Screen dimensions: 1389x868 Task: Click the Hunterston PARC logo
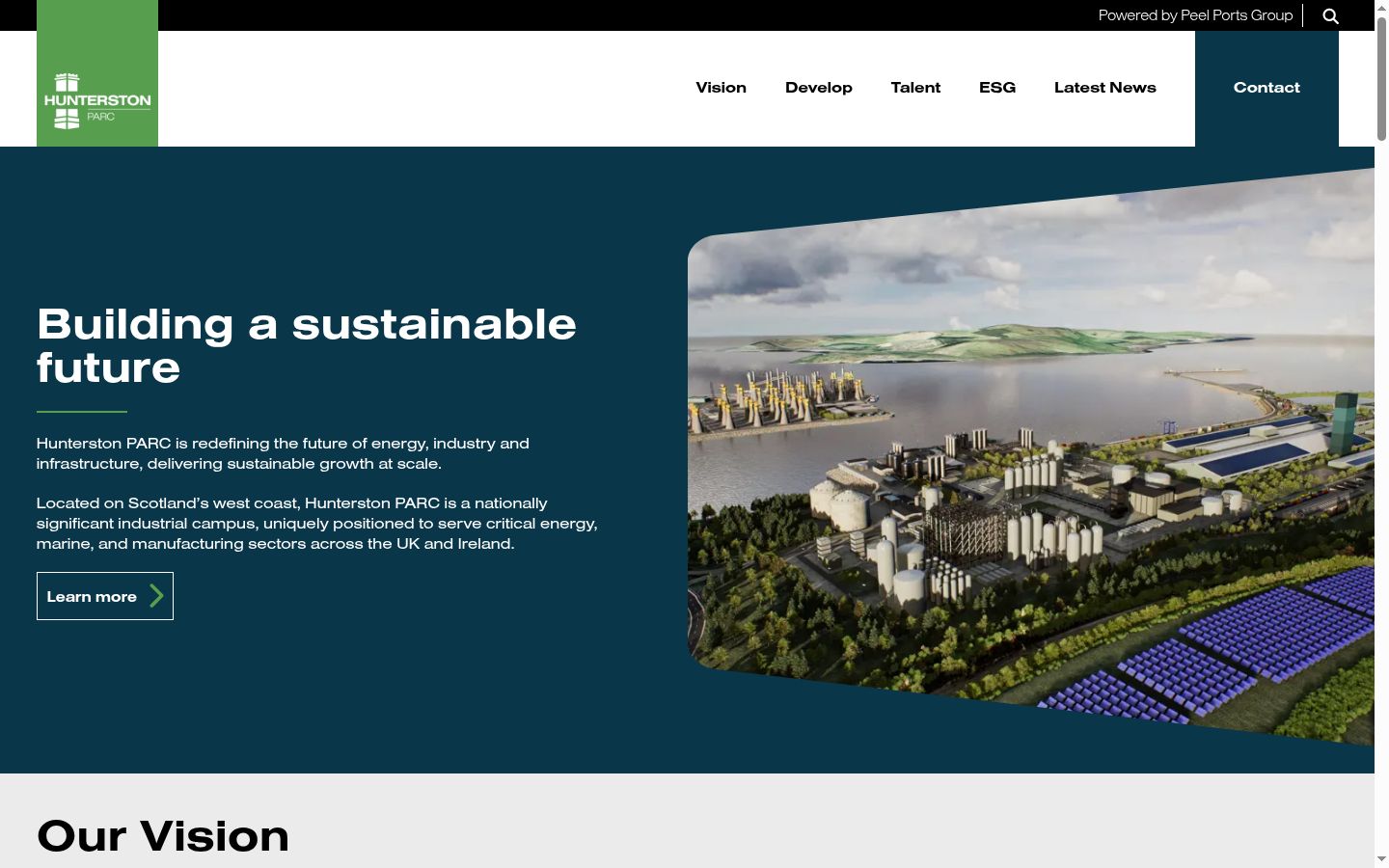pyautogui.click(x=97, y=73)
